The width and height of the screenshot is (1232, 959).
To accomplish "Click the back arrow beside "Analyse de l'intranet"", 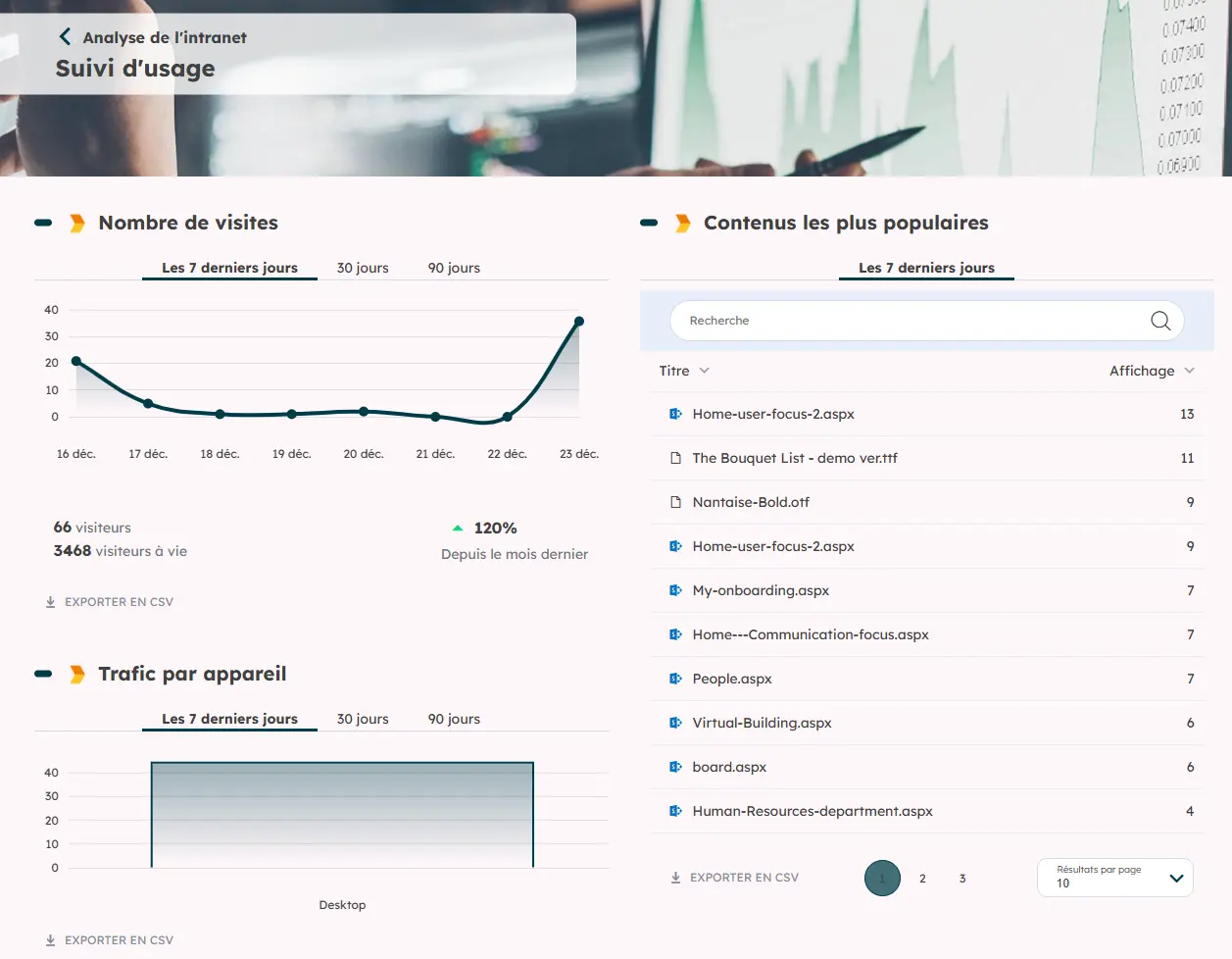I will 64,36.
